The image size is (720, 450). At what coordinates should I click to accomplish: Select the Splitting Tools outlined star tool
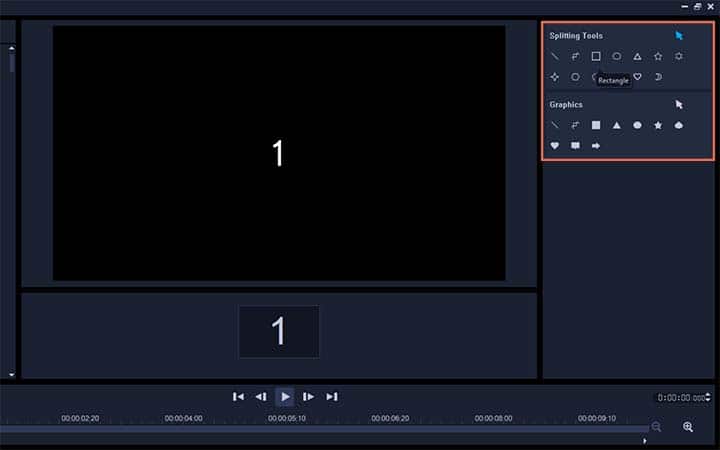[x=658, y=56]
